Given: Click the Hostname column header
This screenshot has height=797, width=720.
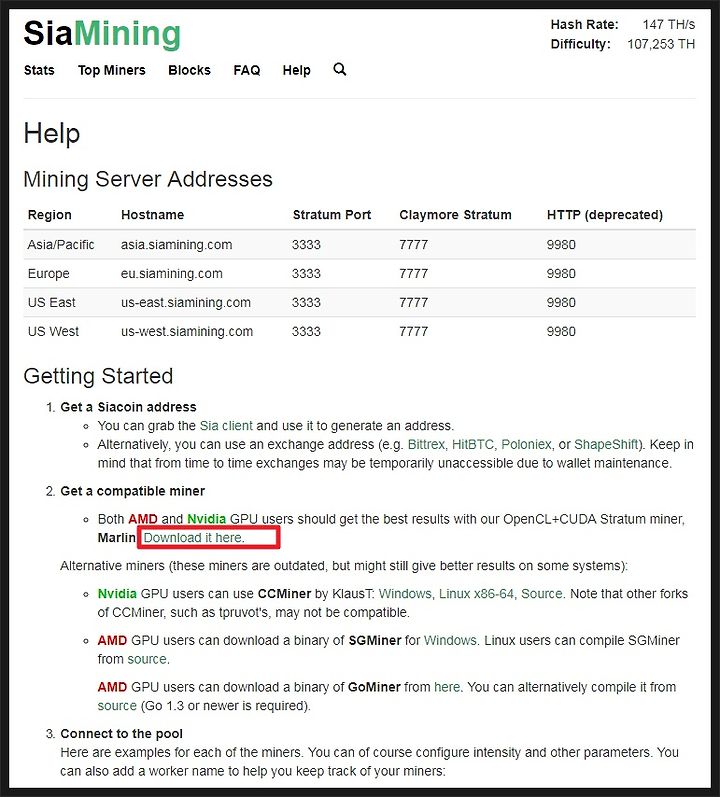Looking at the screenshot, I should (x=152, y=215).
